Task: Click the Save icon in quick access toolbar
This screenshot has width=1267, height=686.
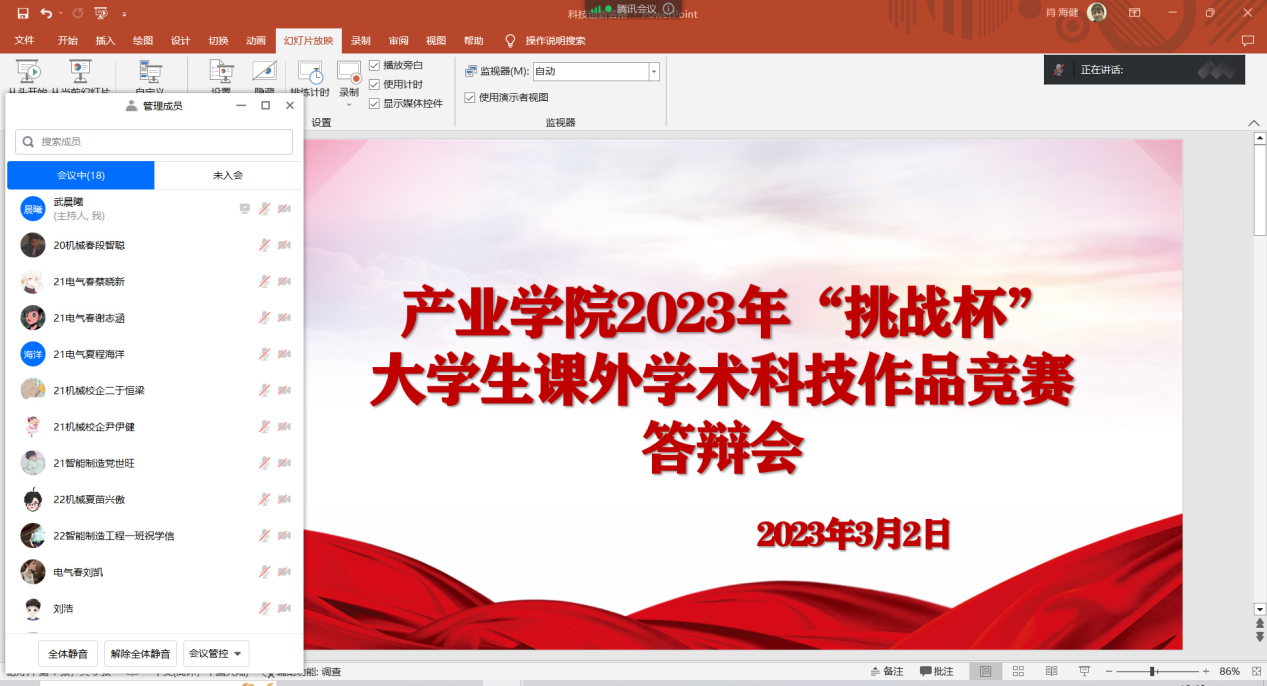Action: coord(22,13)
